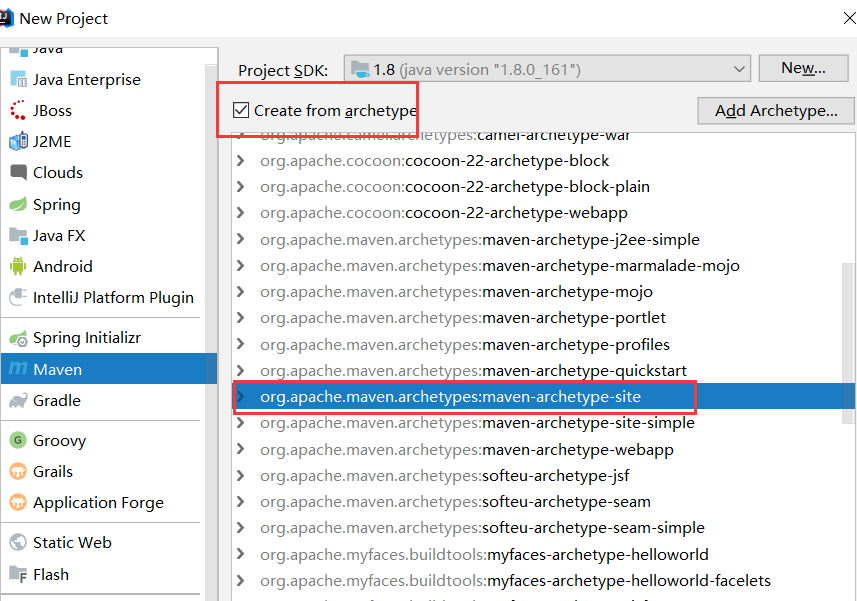Image resolution: width=857 pixels, height=601 pixels.
Task: Expand the maven-archetype-j2ee-simple node
Action: [240, 239]
